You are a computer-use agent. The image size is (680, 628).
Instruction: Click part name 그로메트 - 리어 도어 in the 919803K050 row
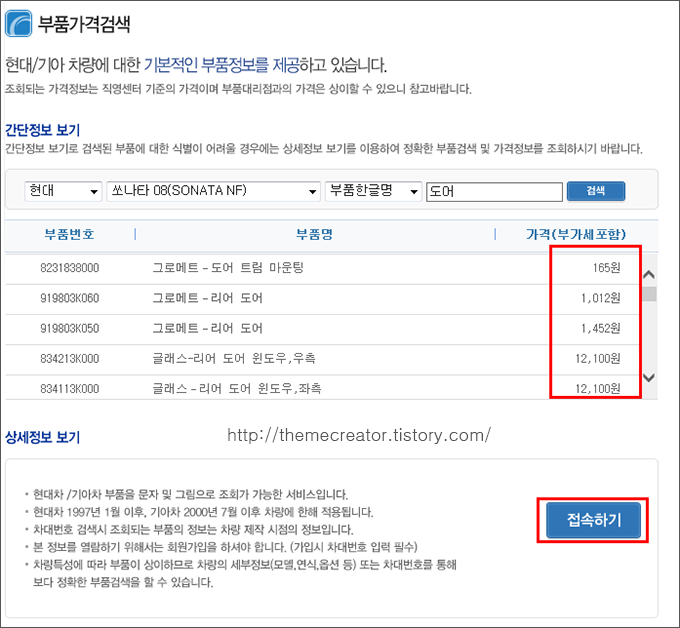(x=208, y=328)
